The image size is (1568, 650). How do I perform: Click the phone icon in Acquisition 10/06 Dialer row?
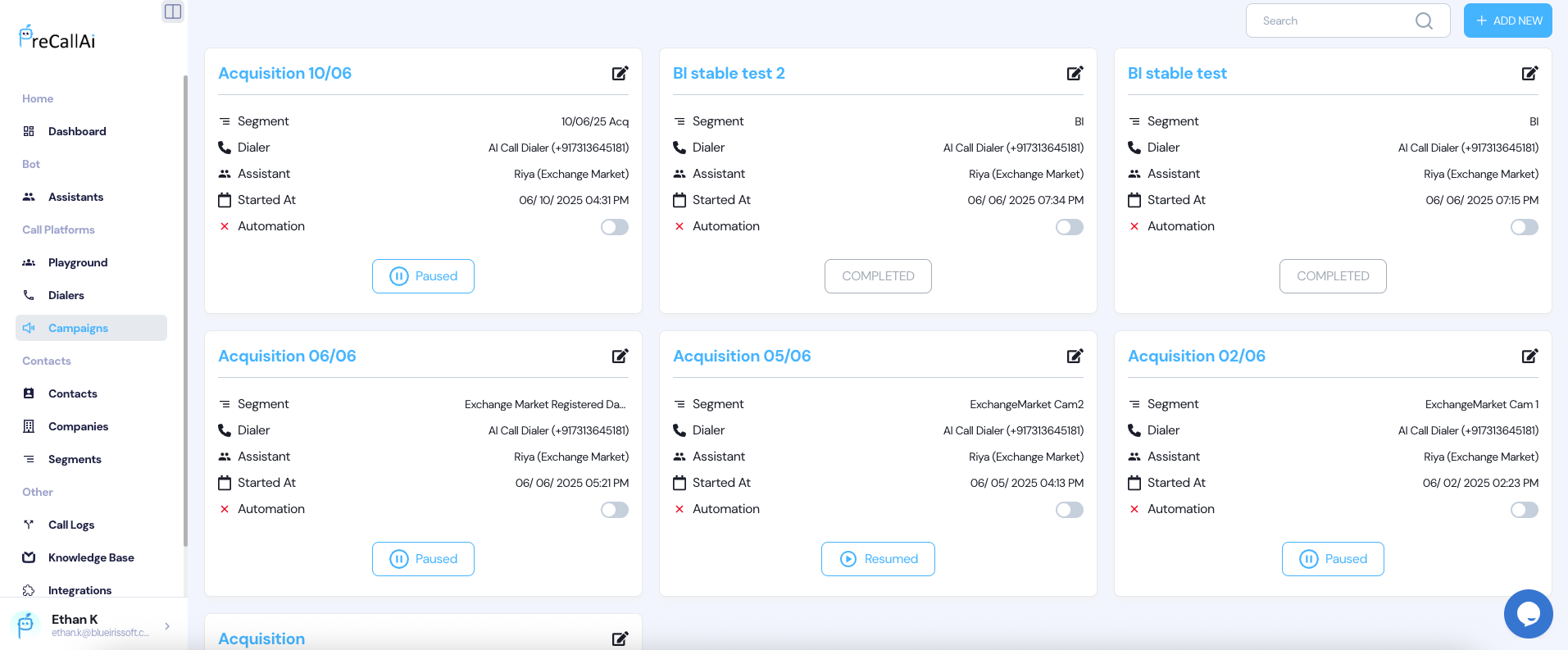[x=225, y=148]
